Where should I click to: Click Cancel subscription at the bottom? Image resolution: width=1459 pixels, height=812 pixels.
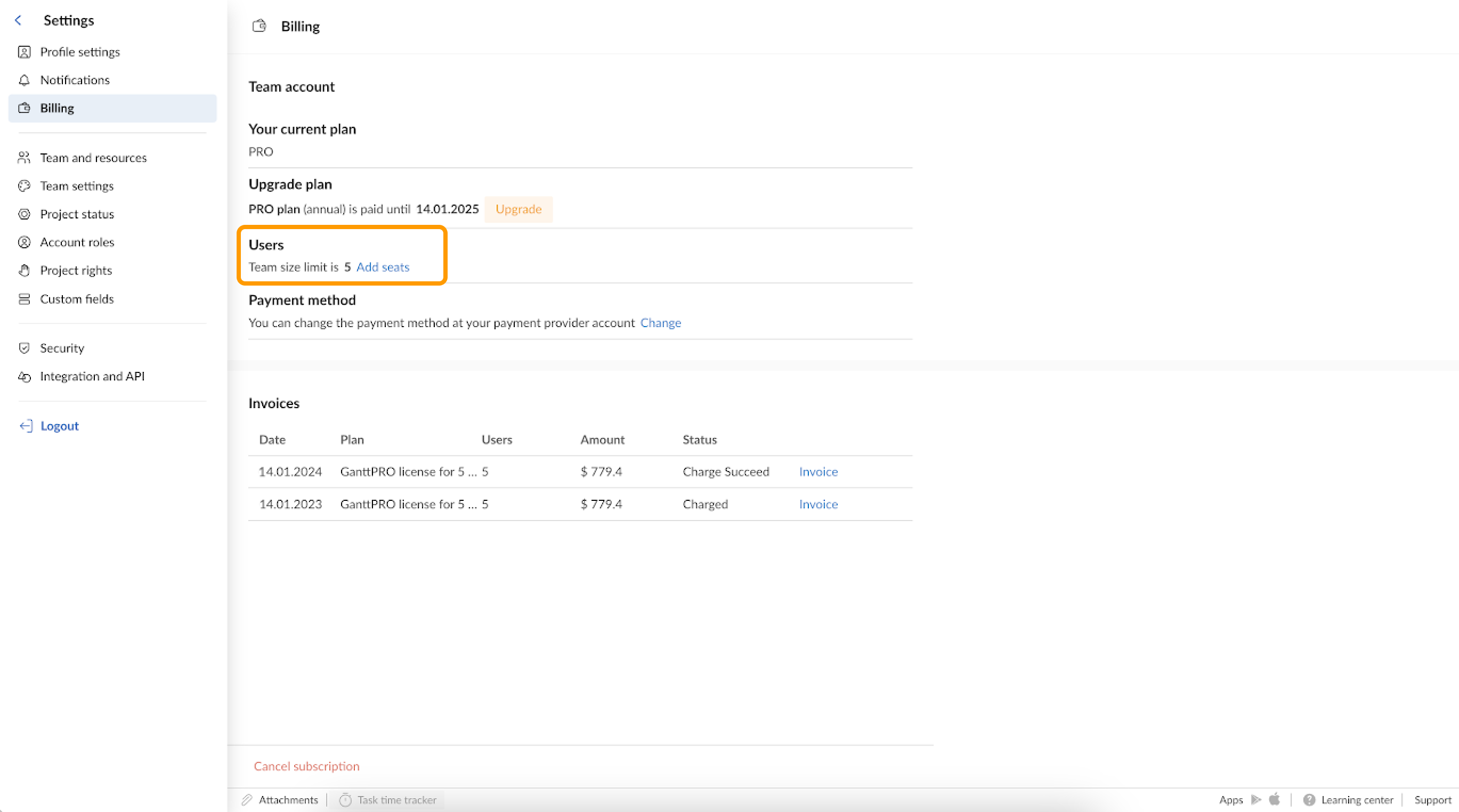[x=306, y=766]
